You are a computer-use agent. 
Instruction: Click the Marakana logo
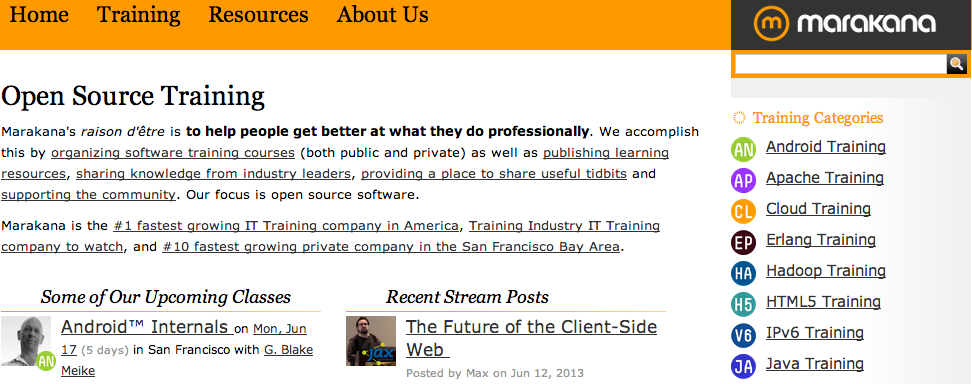pyautogui.click(x=844, y=24)
